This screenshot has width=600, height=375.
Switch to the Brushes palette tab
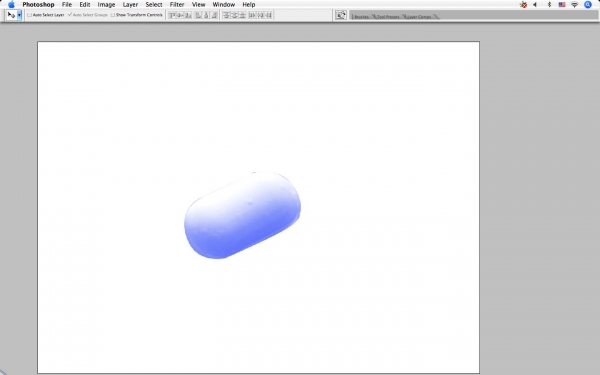(x=361, y=17)
